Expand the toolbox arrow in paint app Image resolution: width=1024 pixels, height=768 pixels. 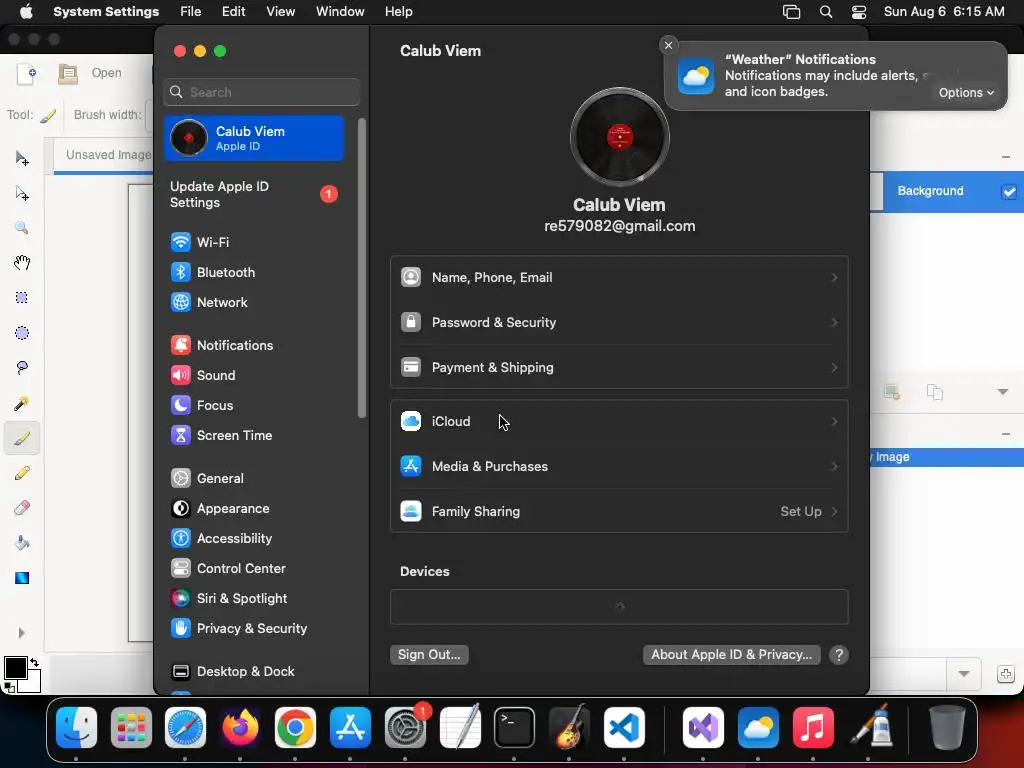point(22,633)
